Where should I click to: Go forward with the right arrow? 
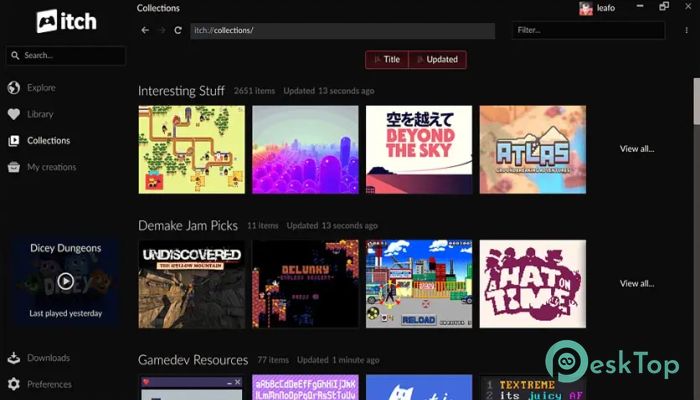[162, 30]
